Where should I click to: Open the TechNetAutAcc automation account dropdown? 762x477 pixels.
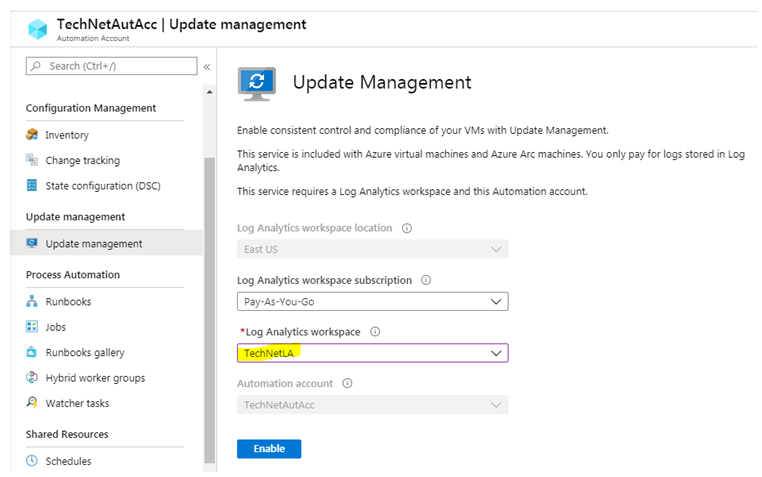pos(373,405)
